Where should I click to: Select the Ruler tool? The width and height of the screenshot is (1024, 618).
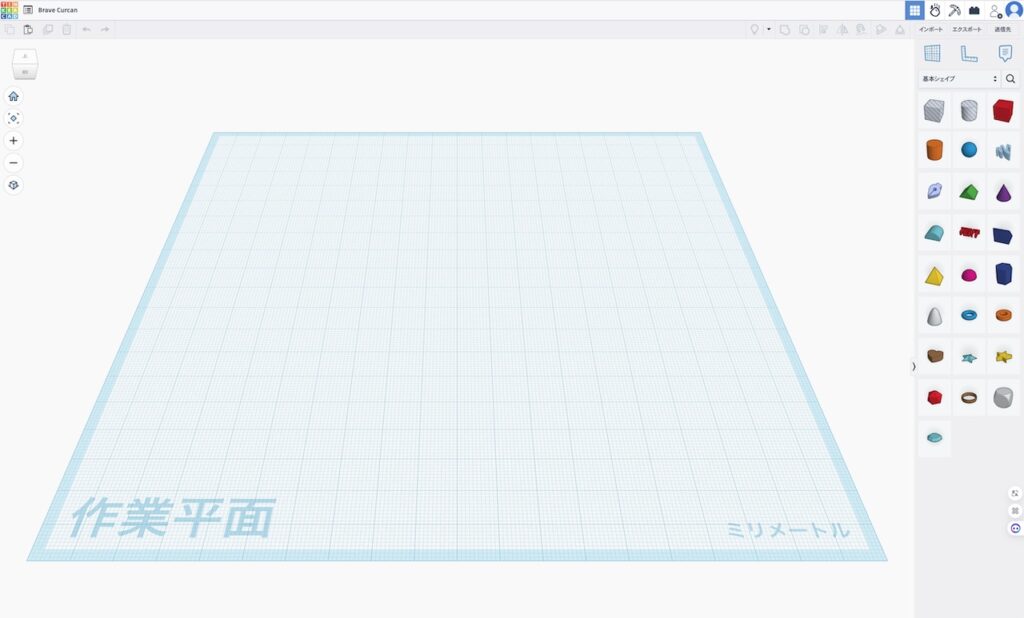968,54
